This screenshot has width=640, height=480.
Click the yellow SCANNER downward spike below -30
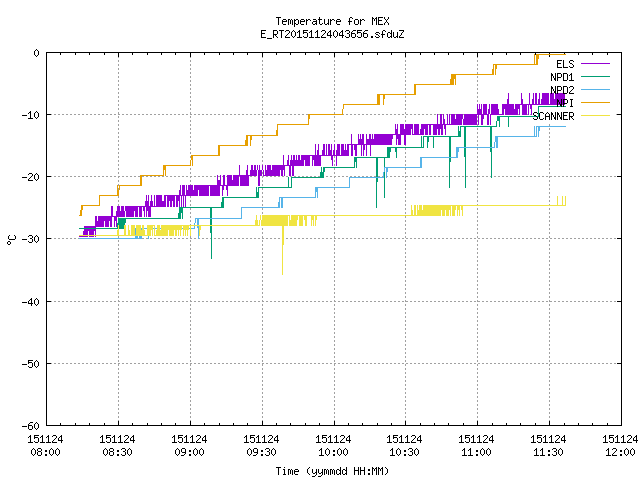click(x=282, y=255)
